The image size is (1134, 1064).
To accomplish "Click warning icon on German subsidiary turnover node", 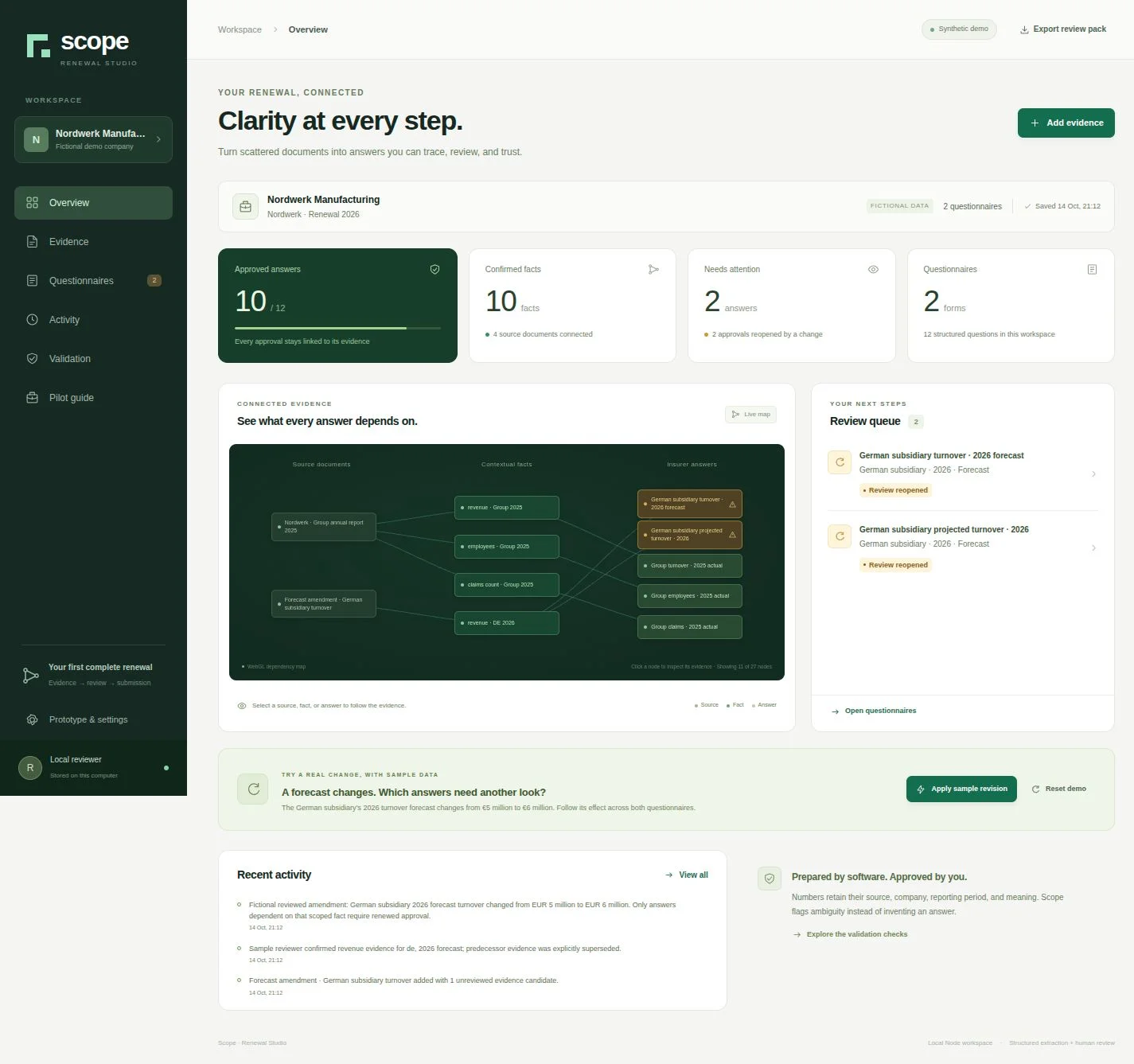I will click(x=732, y=505).
